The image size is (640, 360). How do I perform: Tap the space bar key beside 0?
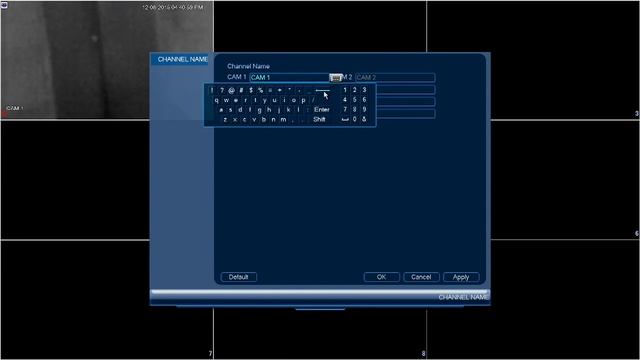tap(345, 119)
